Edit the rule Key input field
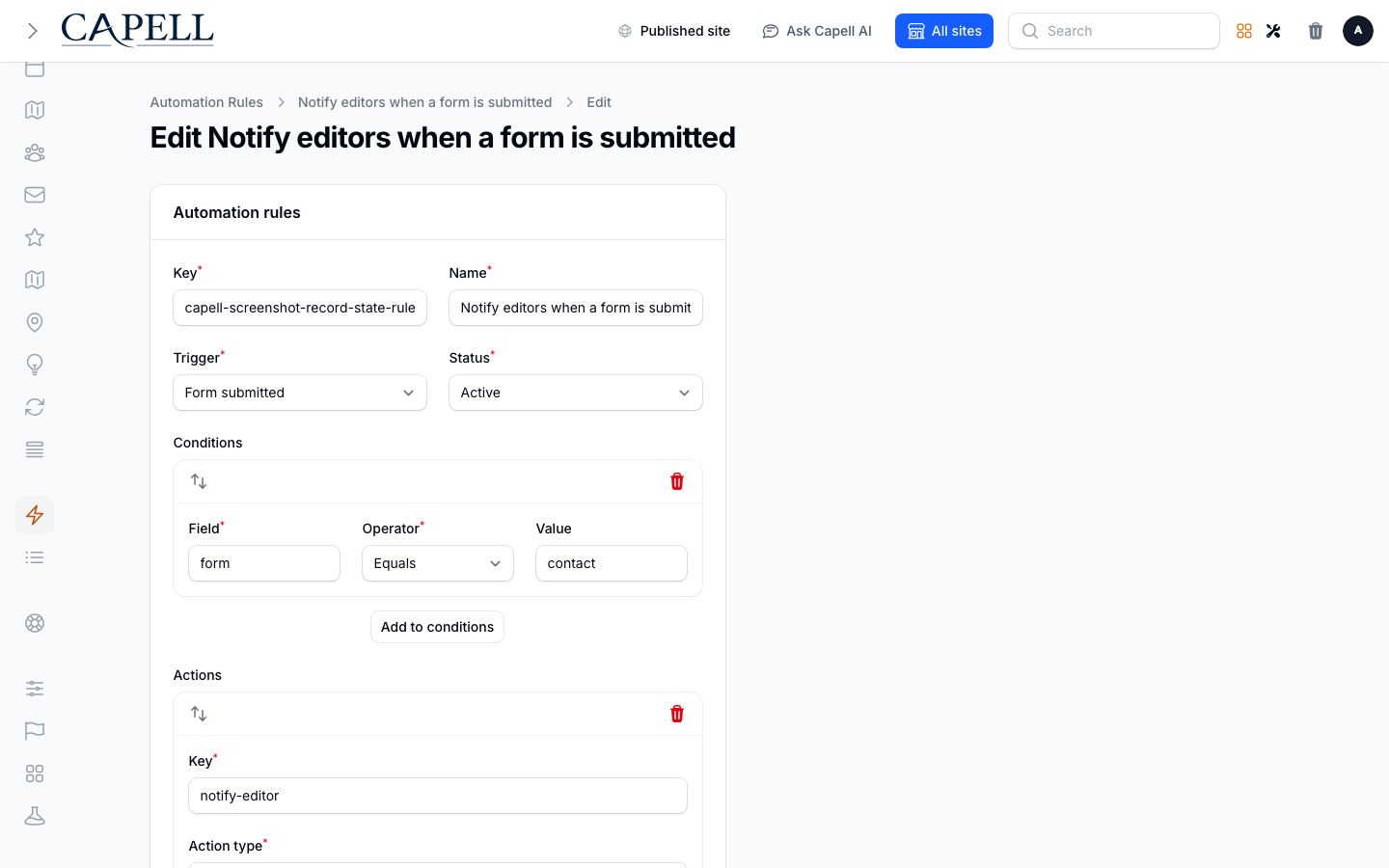The width and height of the screenshot is (1389, 868). click(x=300, y=308)
